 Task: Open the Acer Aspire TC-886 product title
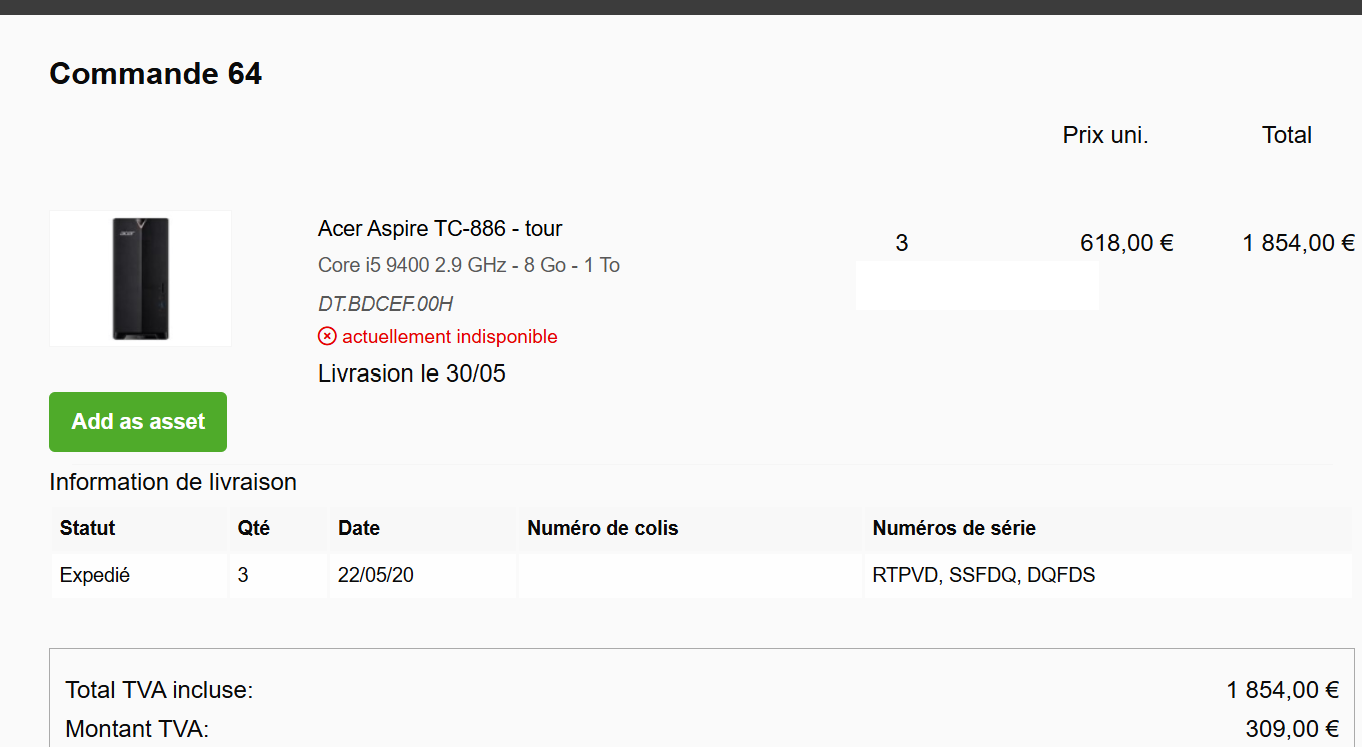(x=440, y=229)
